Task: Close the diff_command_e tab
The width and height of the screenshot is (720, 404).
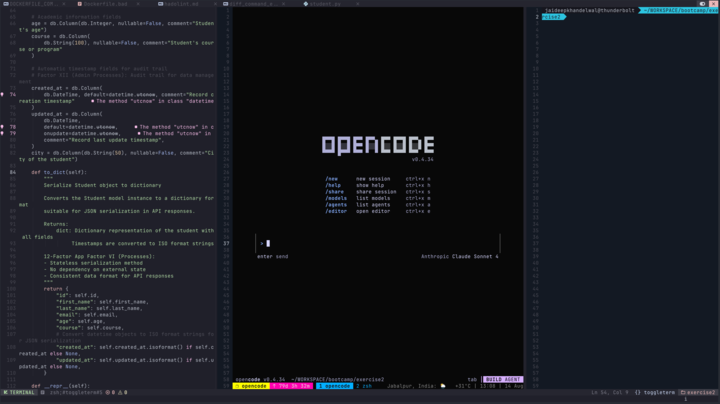Action: [x=283, y=4]
